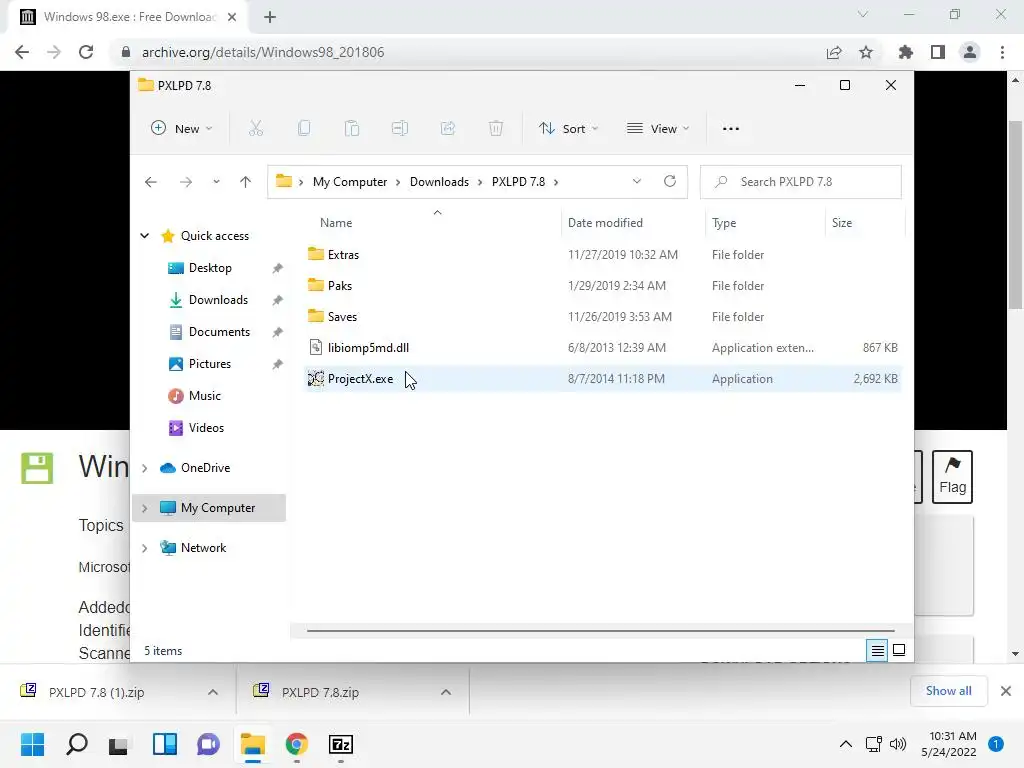The image size is (1024, 768).
Task: Click the Cut scissors icon in toolbar
Action: pyautogui.click(x=255, y=129)
